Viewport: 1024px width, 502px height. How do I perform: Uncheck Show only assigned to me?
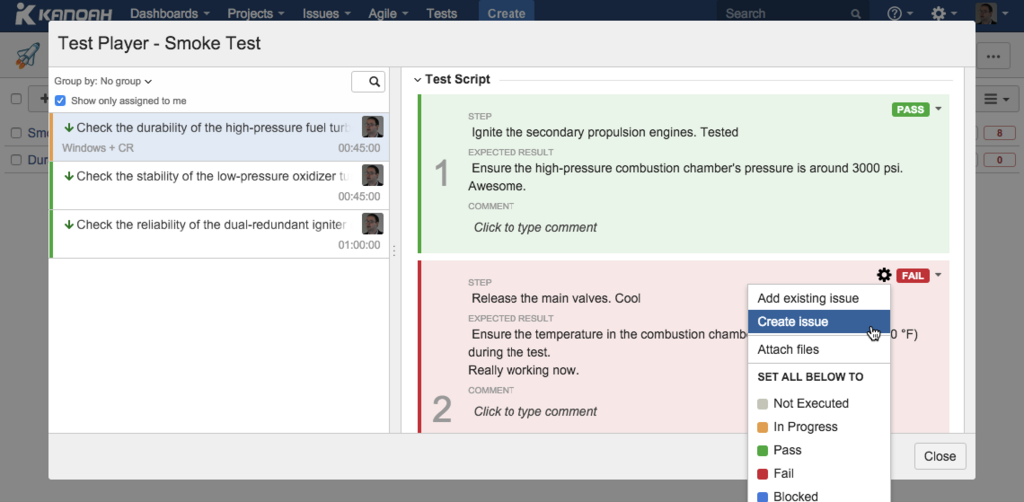pos(60,101)
